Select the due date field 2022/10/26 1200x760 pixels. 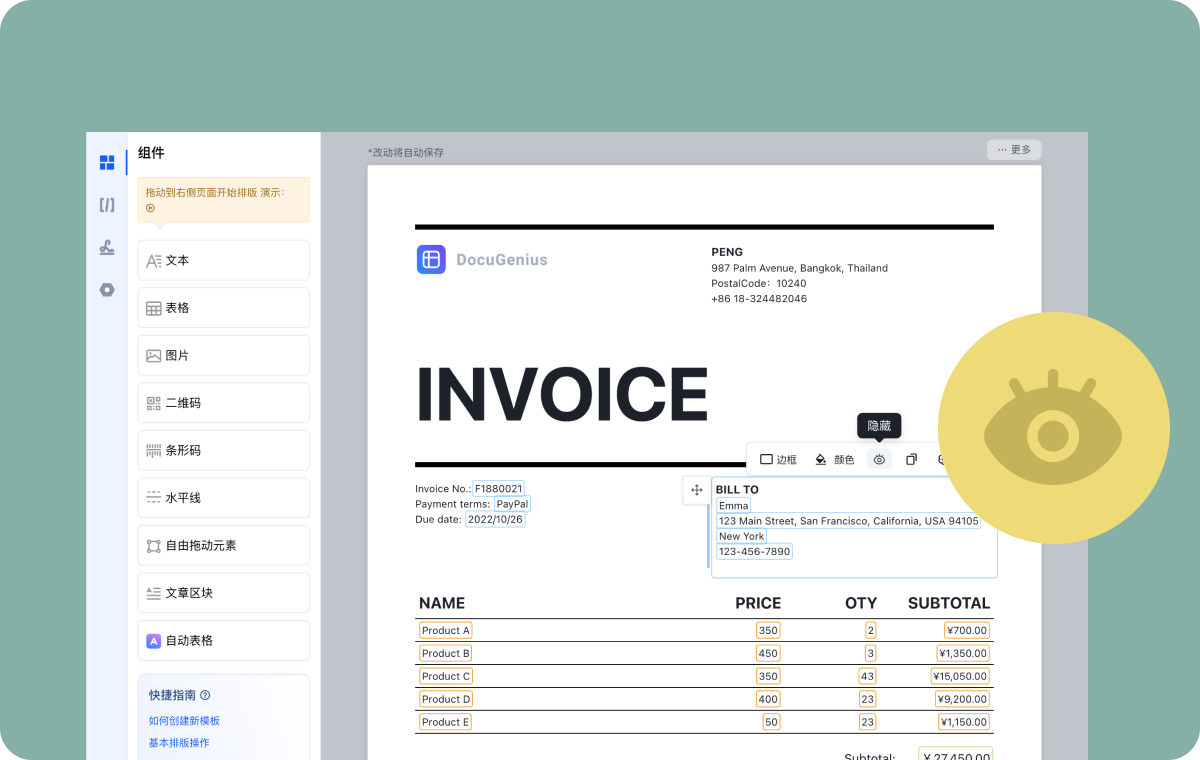pos(495,519)
